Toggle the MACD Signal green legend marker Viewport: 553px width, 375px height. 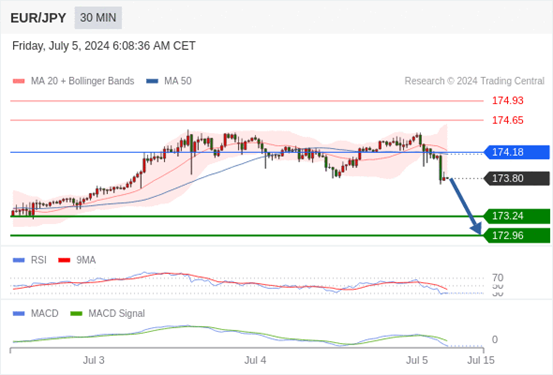click(76, 313)
